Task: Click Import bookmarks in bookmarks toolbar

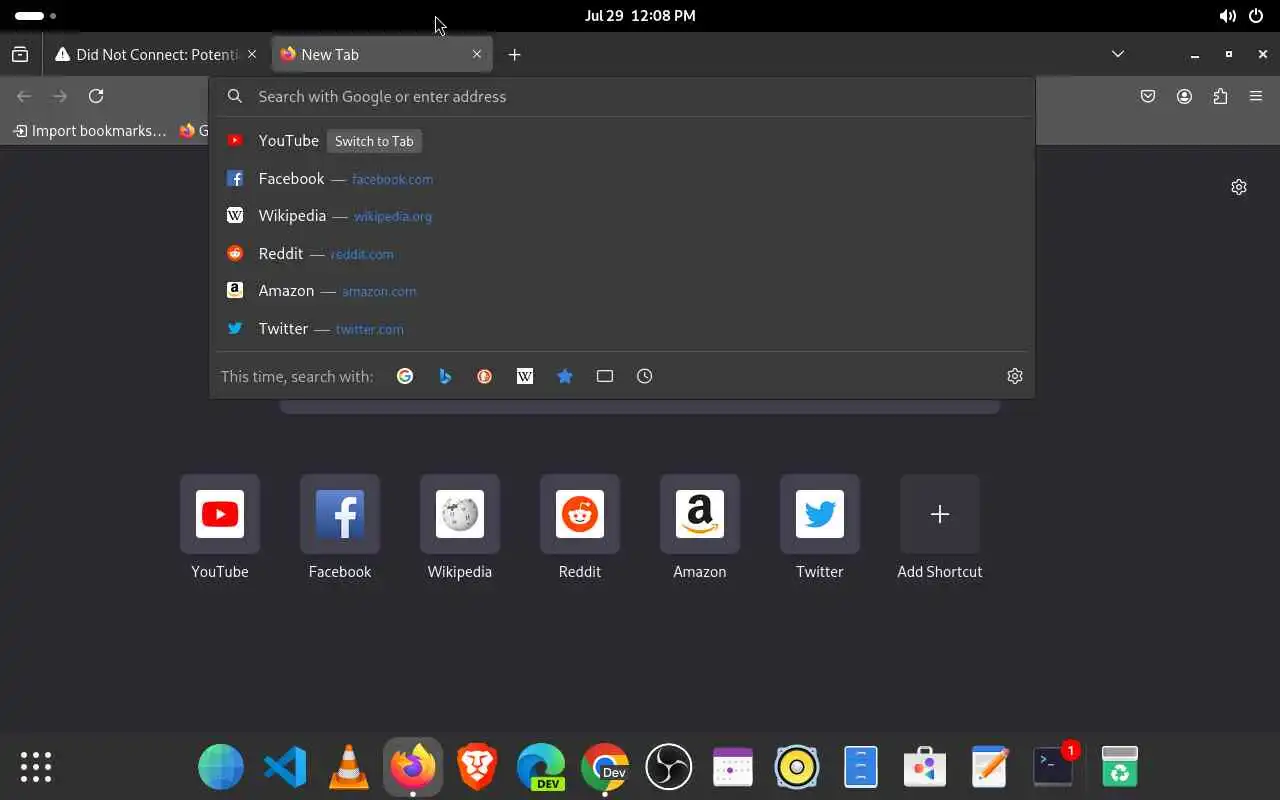Action: pos(89,131)
